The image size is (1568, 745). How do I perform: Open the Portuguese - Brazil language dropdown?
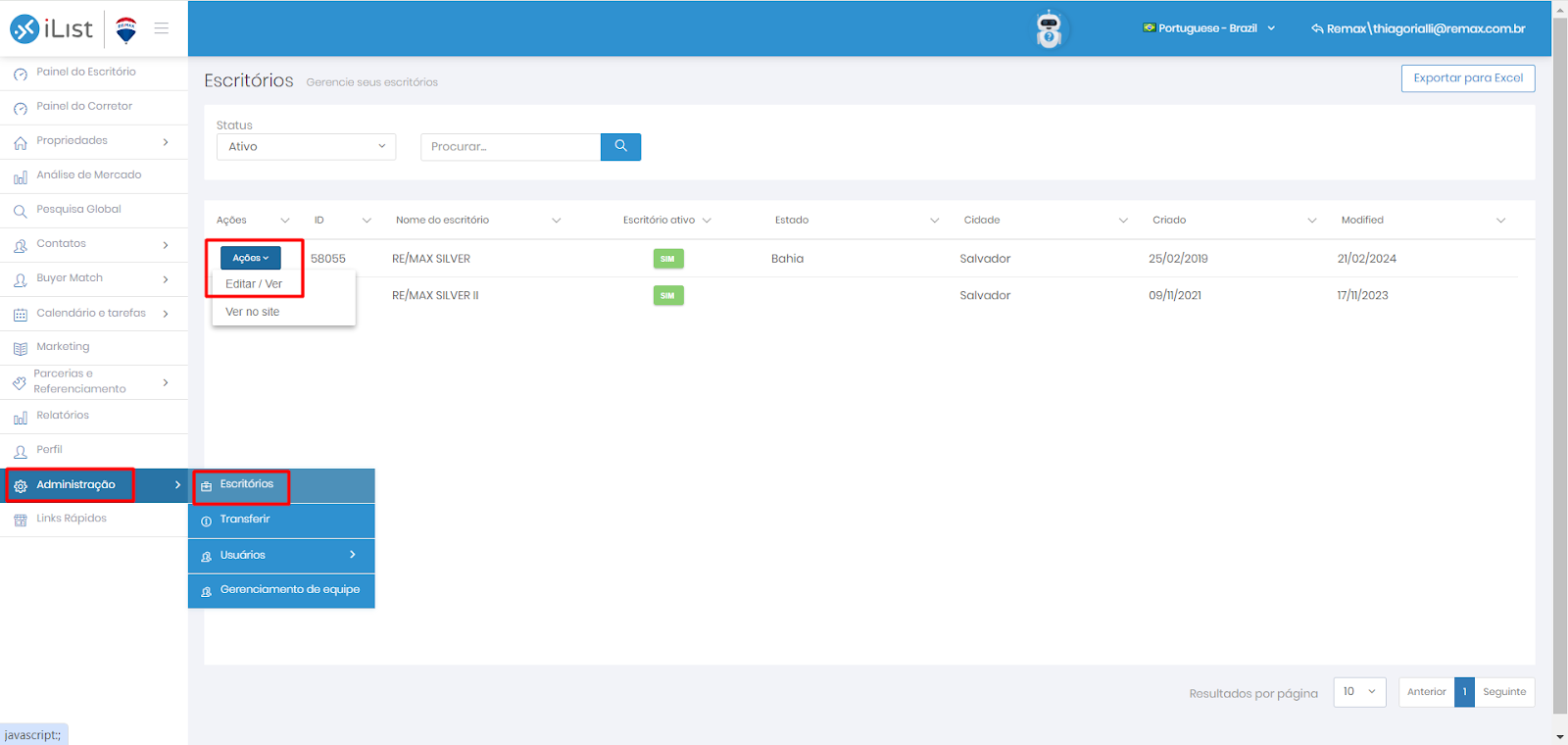[x=1209, y=28]
